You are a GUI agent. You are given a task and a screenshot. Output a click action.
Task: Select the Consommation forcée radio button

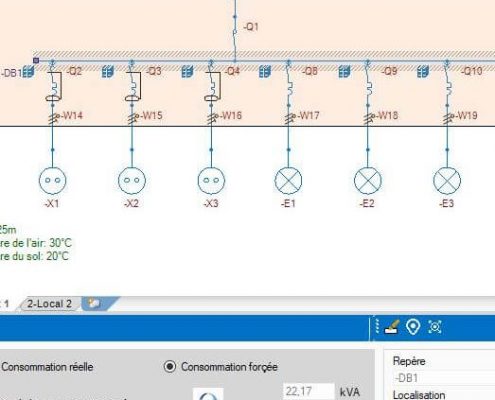[170, 367]
